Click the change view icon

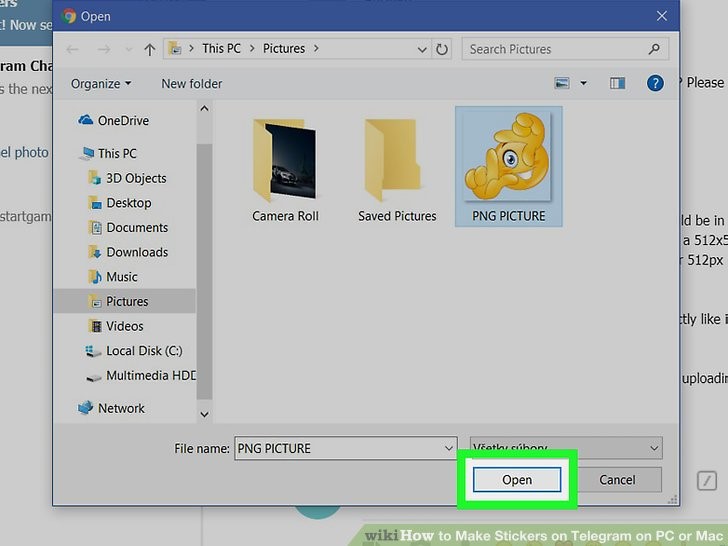562,84
